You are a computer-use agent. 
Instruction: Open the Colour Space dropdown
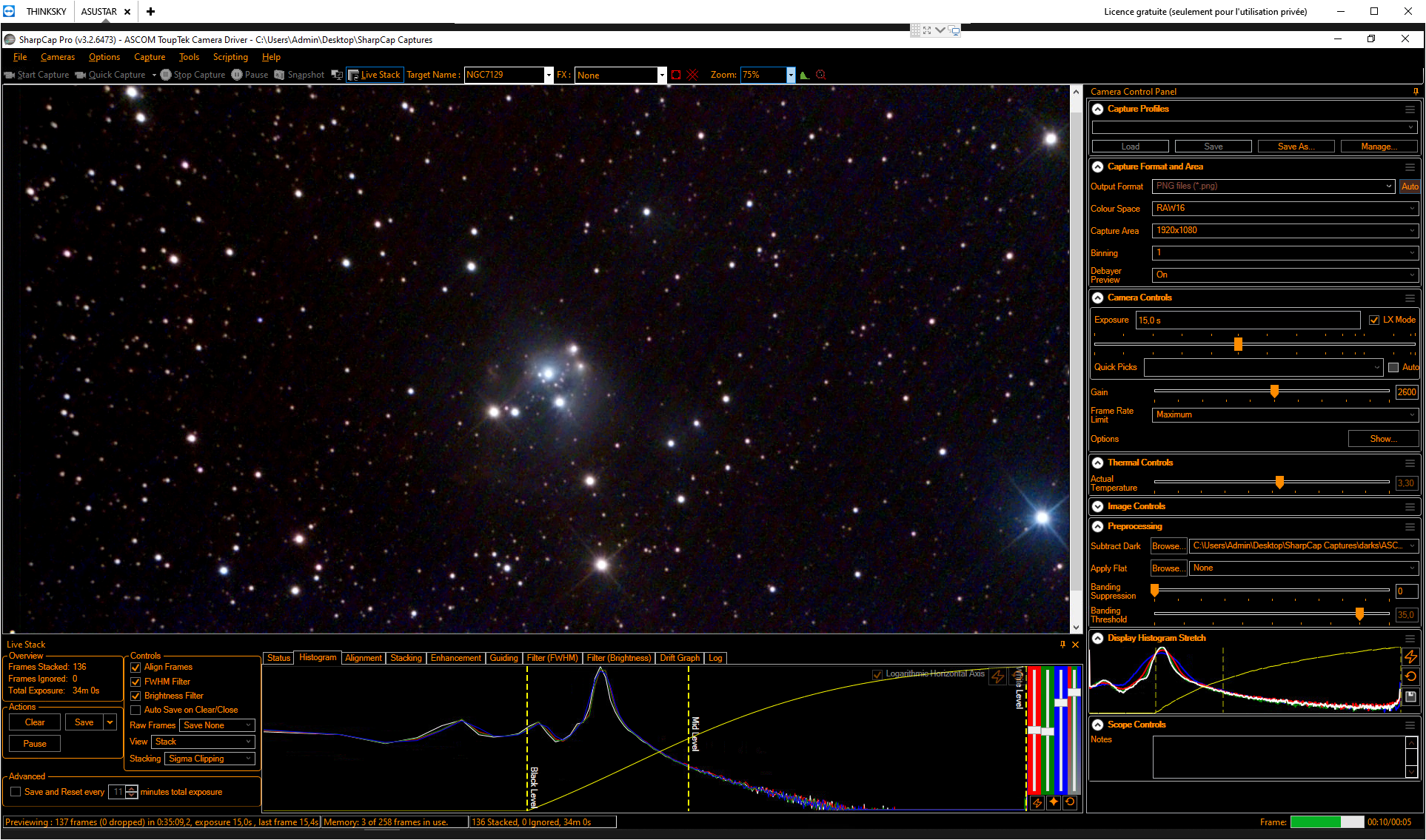click(x=1285, y=209)
